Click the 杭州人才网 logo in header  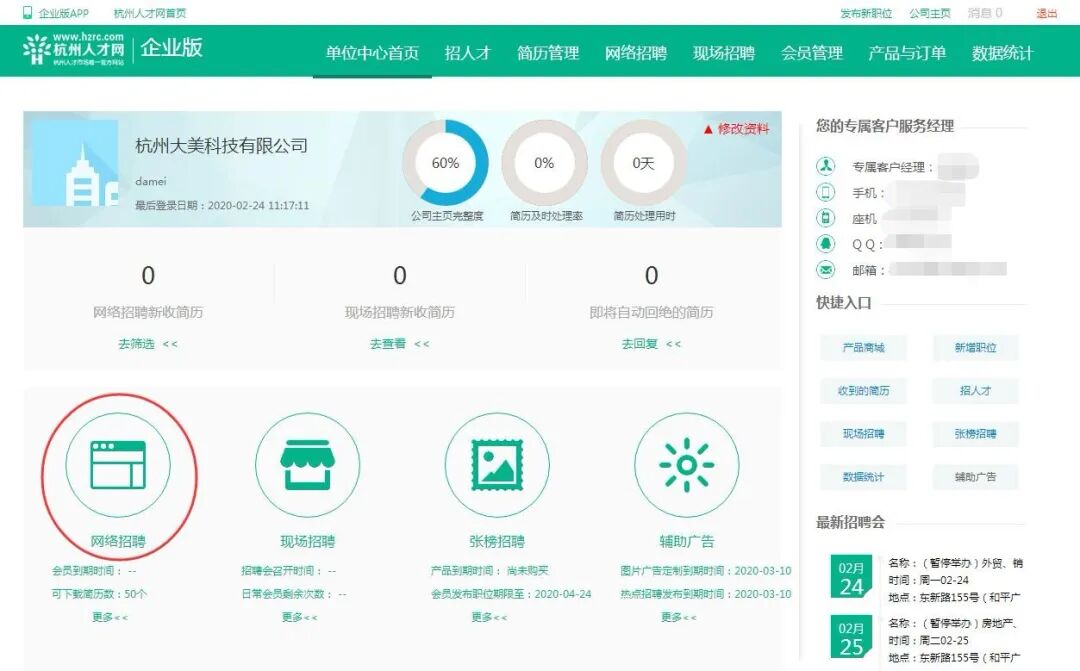tap(74, 49)
